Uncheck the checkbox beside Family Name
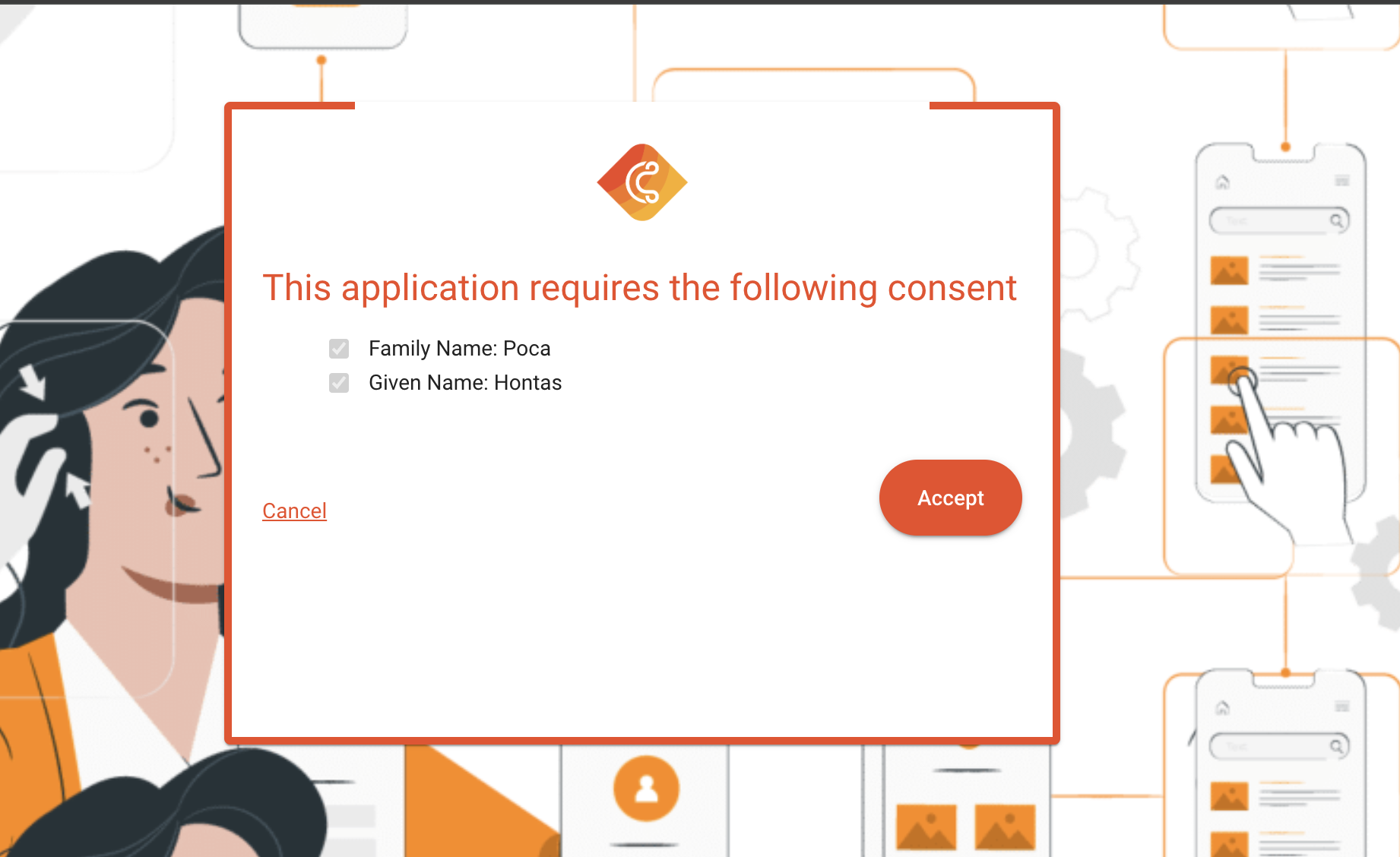The image size is (1400, 857). click(338, 349)
